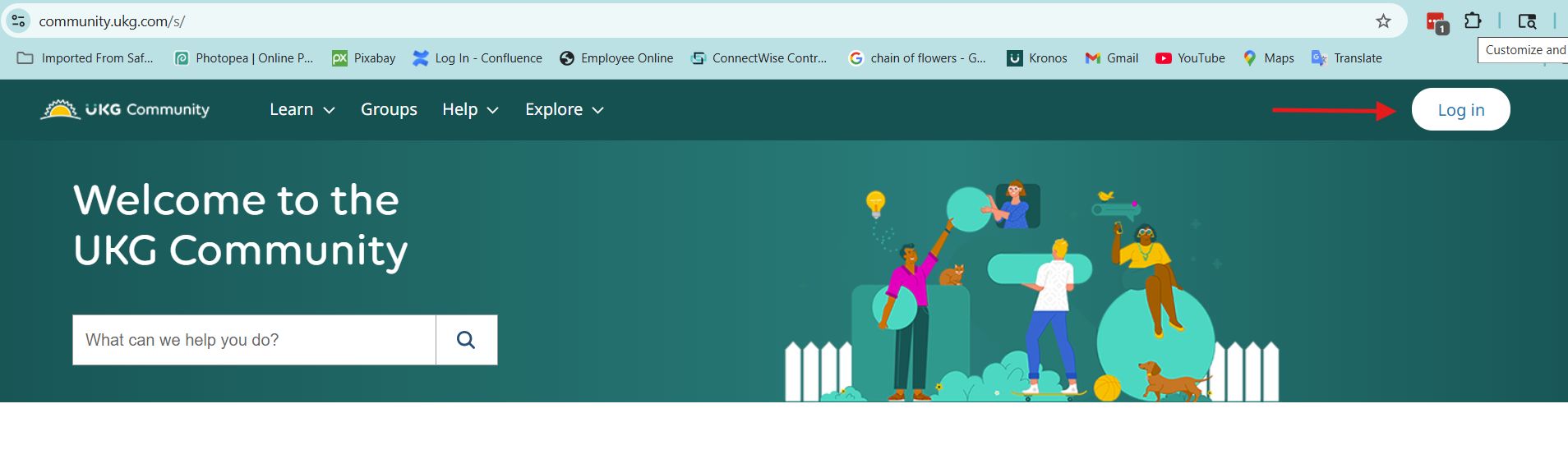Open the Employee Online bookmark

616,58
